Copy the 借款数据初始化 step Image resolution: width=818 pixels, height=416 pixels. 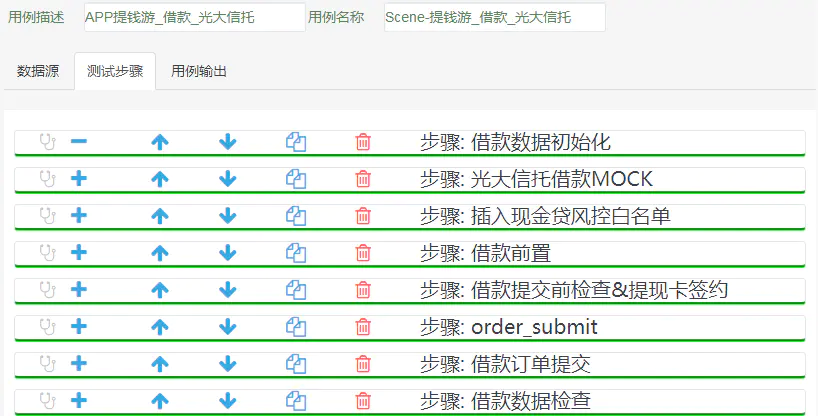coord(296,141)
